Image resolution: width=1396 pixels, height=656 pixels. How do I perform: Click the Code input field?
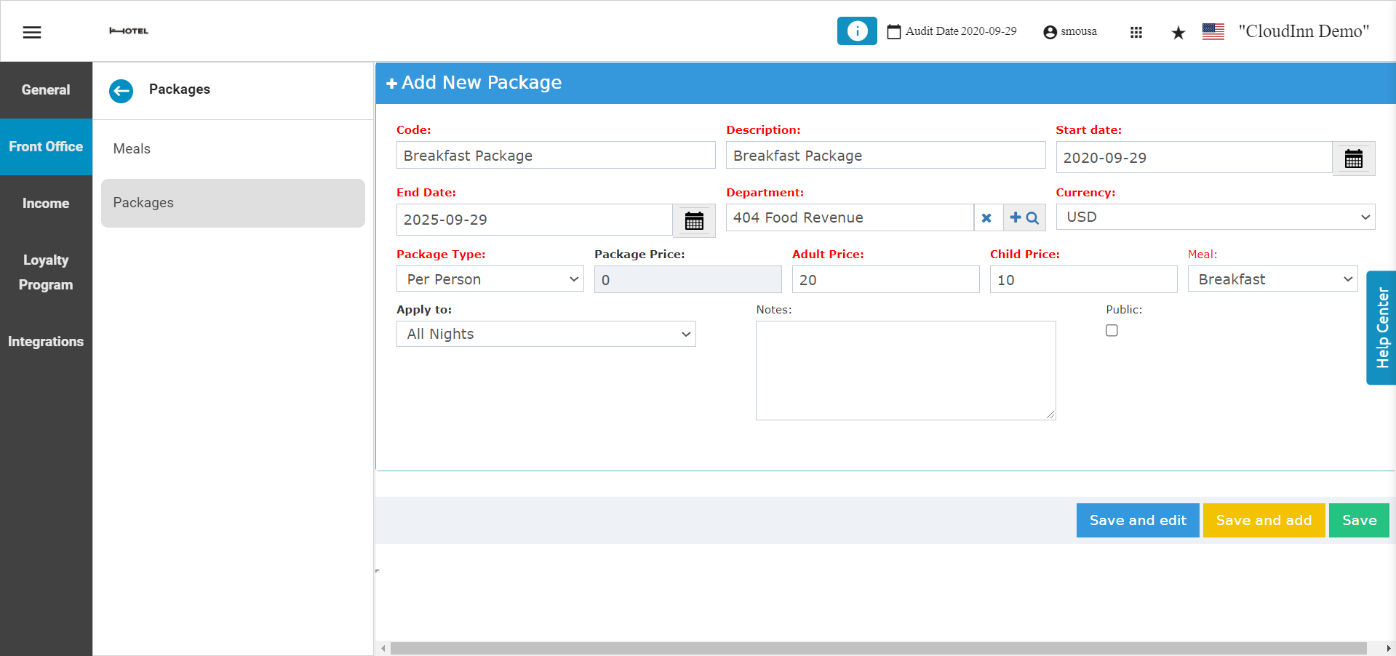click(556, 155)
